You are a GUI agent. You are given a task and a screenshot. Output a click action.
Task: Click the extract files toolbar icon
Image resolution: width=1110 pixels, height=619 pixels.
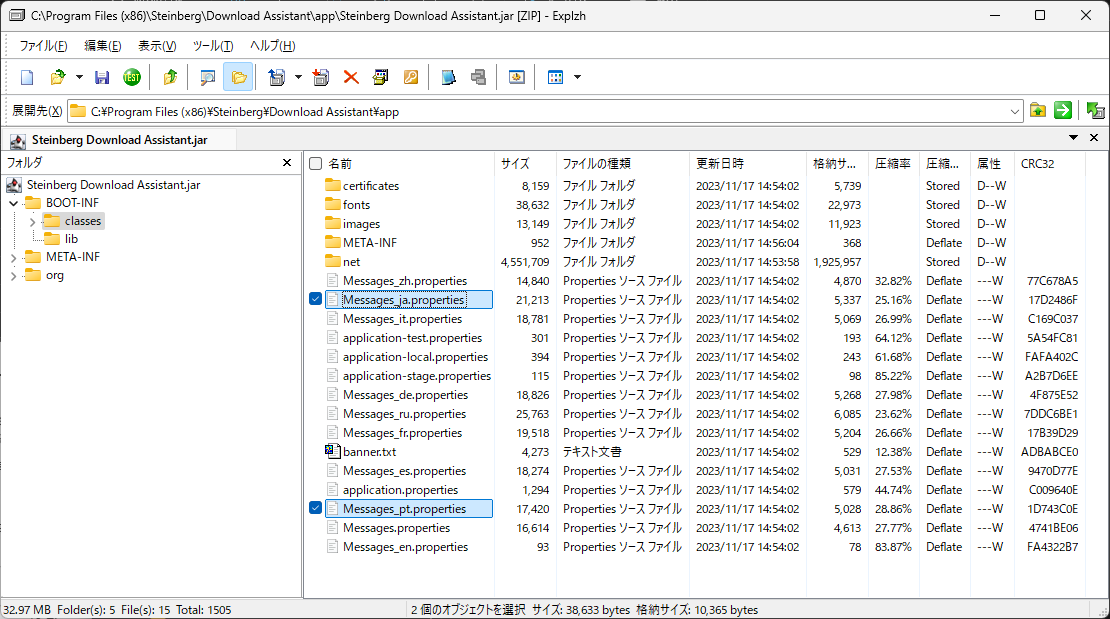277,77
